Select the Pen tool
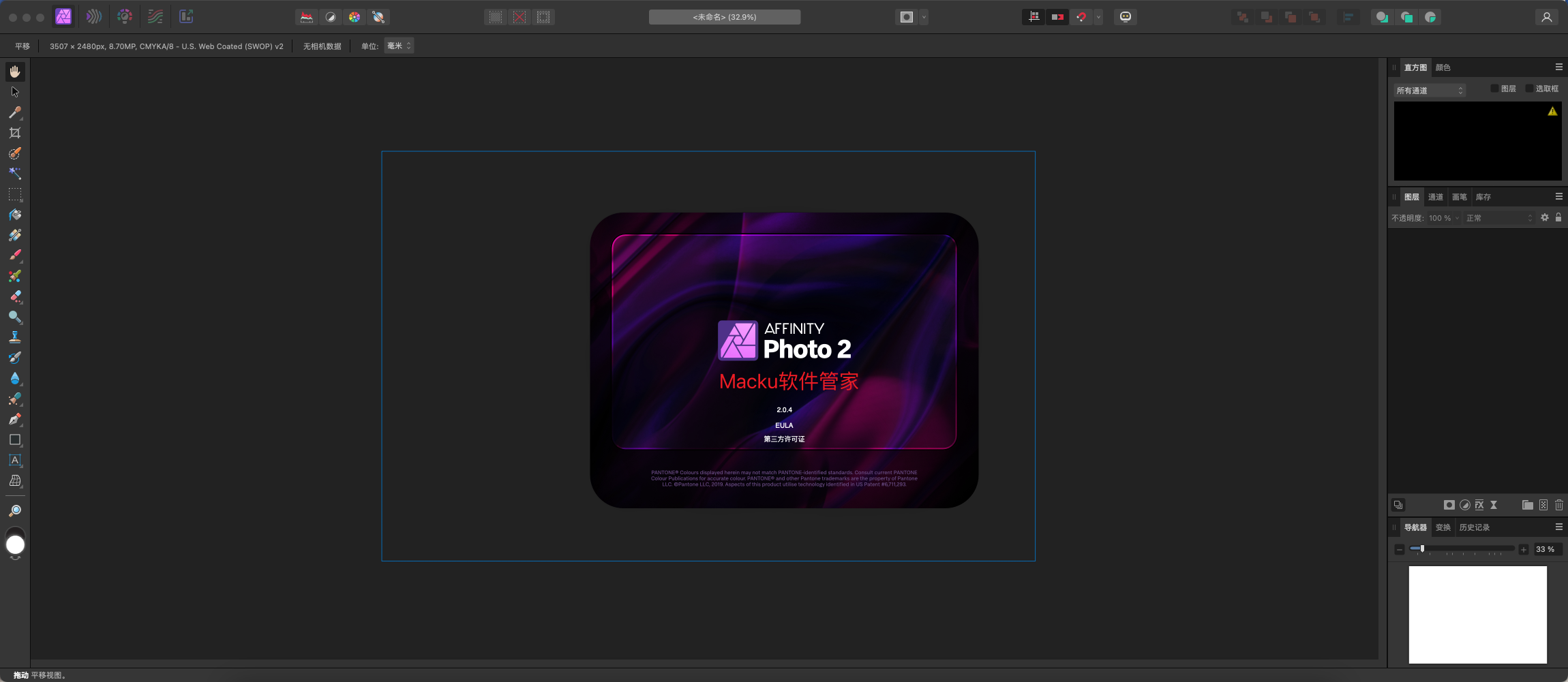The height and width of the screenshot is (682, 1568). (x=15, y=419)
